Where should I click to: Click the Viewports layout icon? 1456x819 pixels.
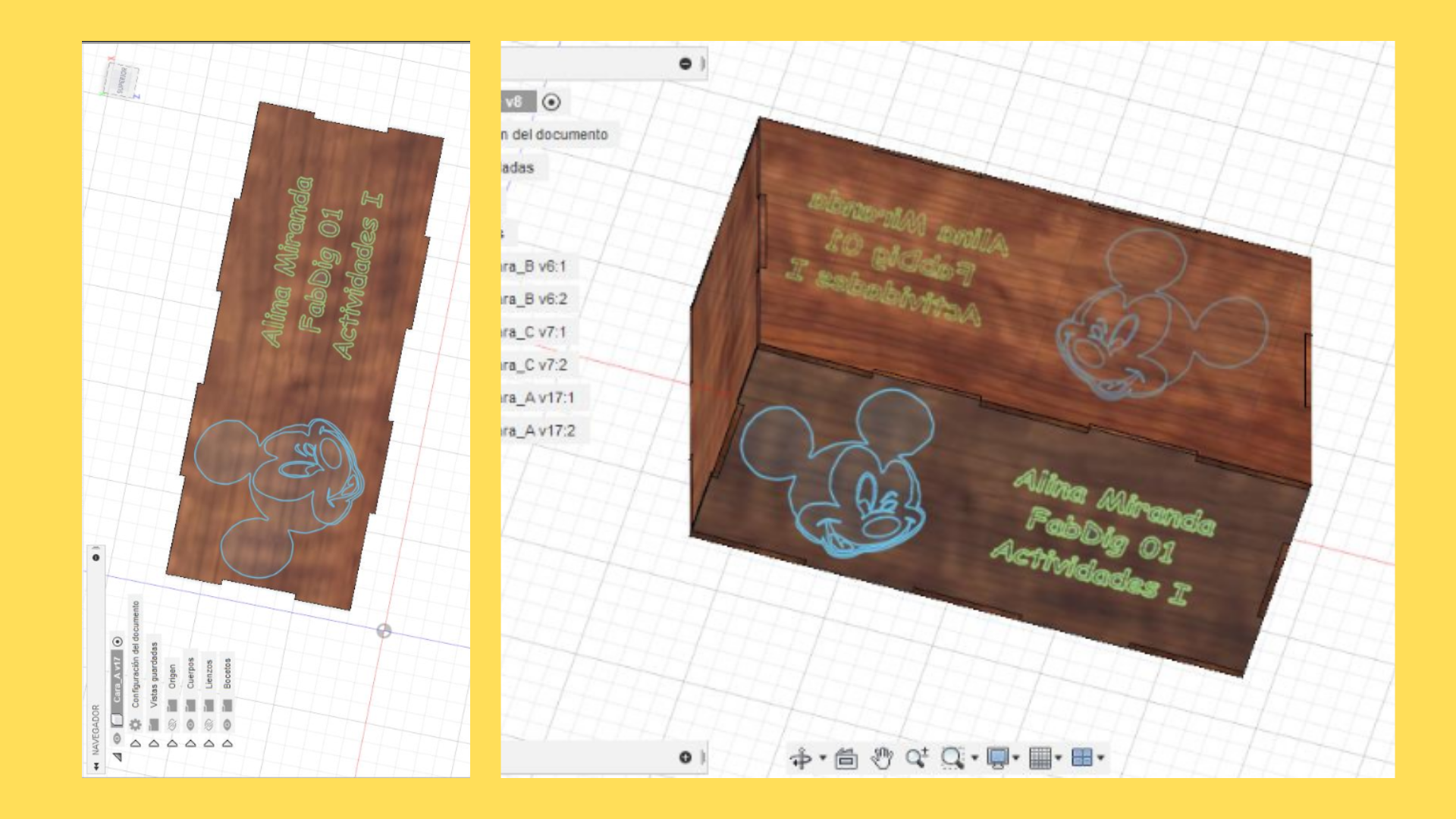pos(1082,758)
